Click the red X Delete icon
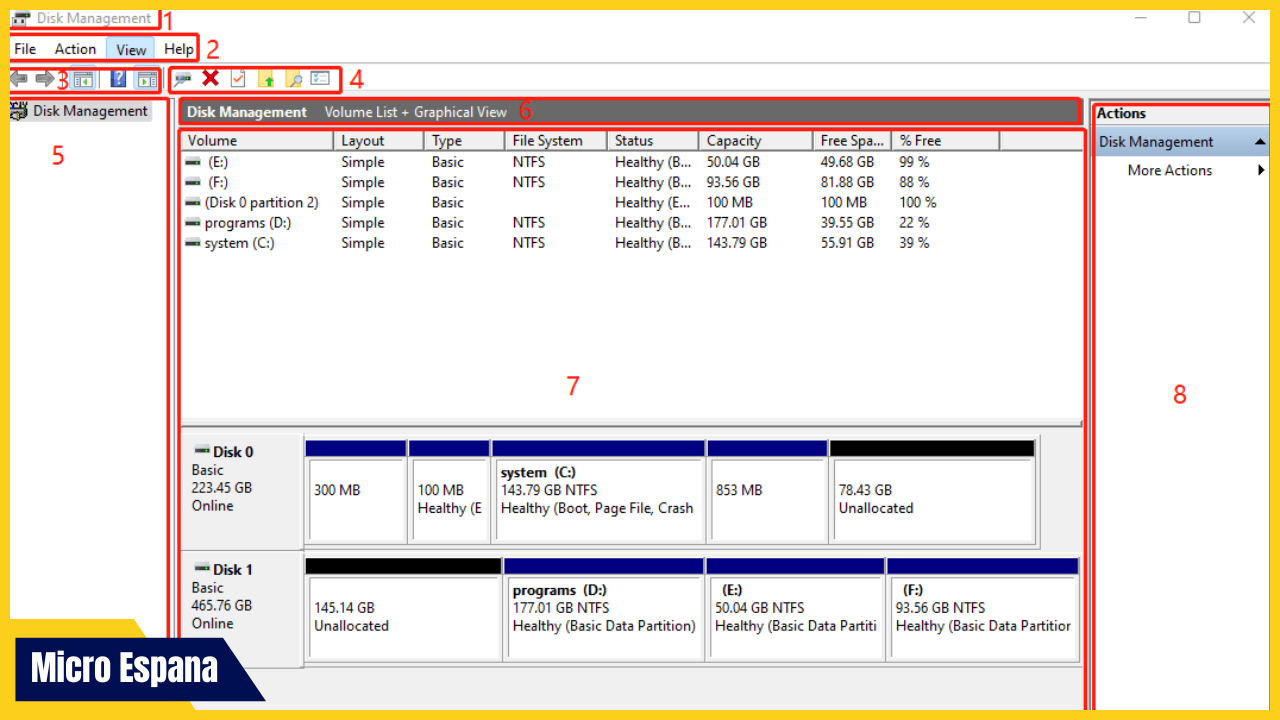This screenshot has width=1280, height=720. tap(210, 78)
